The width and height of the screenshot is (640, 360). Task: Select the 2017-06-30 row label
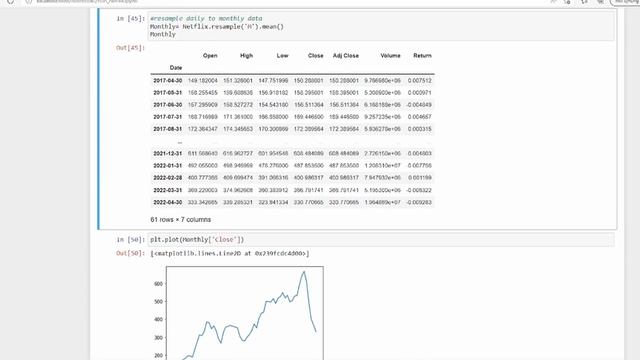click(168, 105)
